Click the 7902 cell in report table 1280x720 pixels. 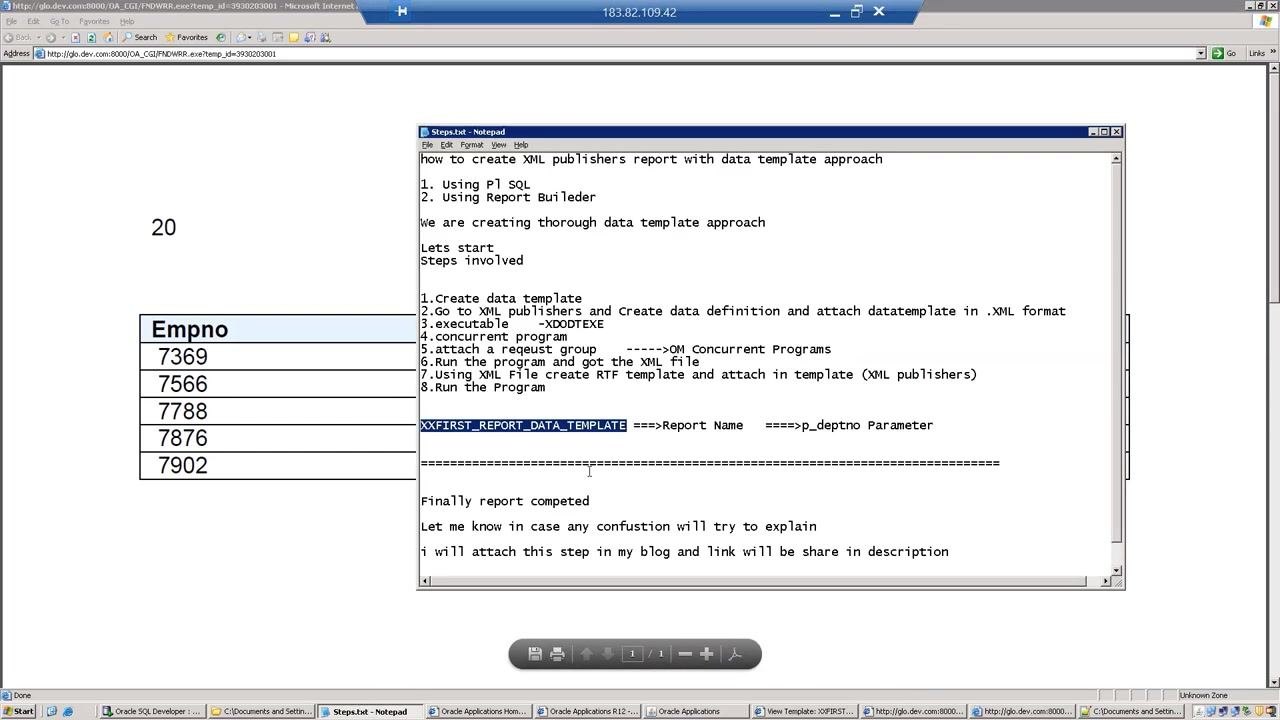(183, 465)
